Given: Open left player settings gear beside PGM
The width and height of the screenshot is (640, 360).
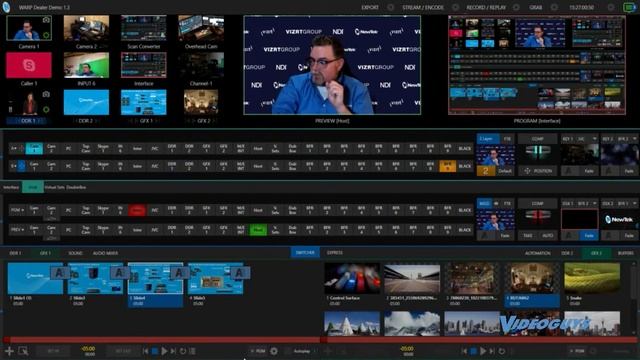Looking at the screenshot, I should coord(274,351).
